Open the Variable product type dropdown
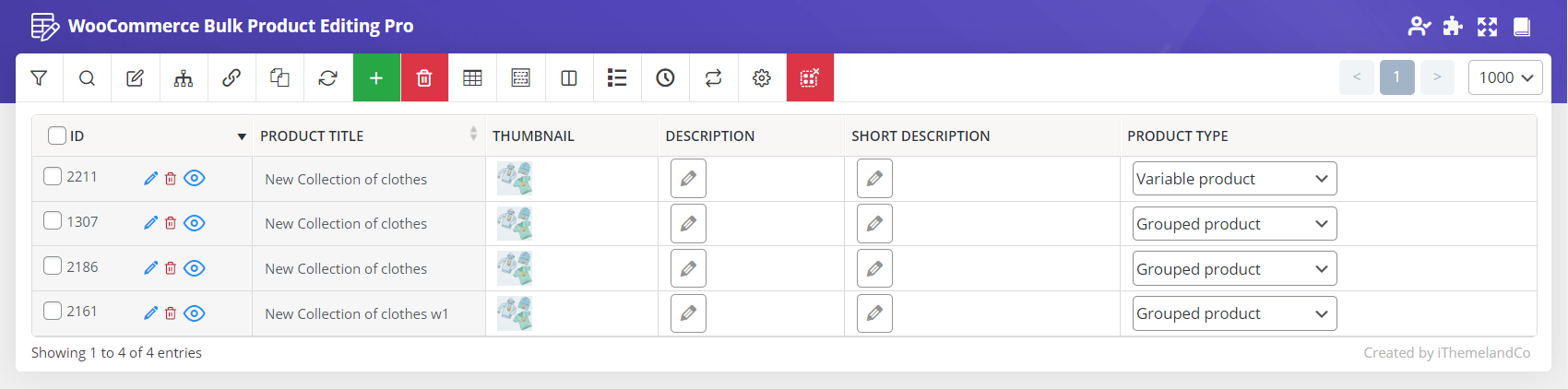The image size is (1568, 389). coord(1234,179)
